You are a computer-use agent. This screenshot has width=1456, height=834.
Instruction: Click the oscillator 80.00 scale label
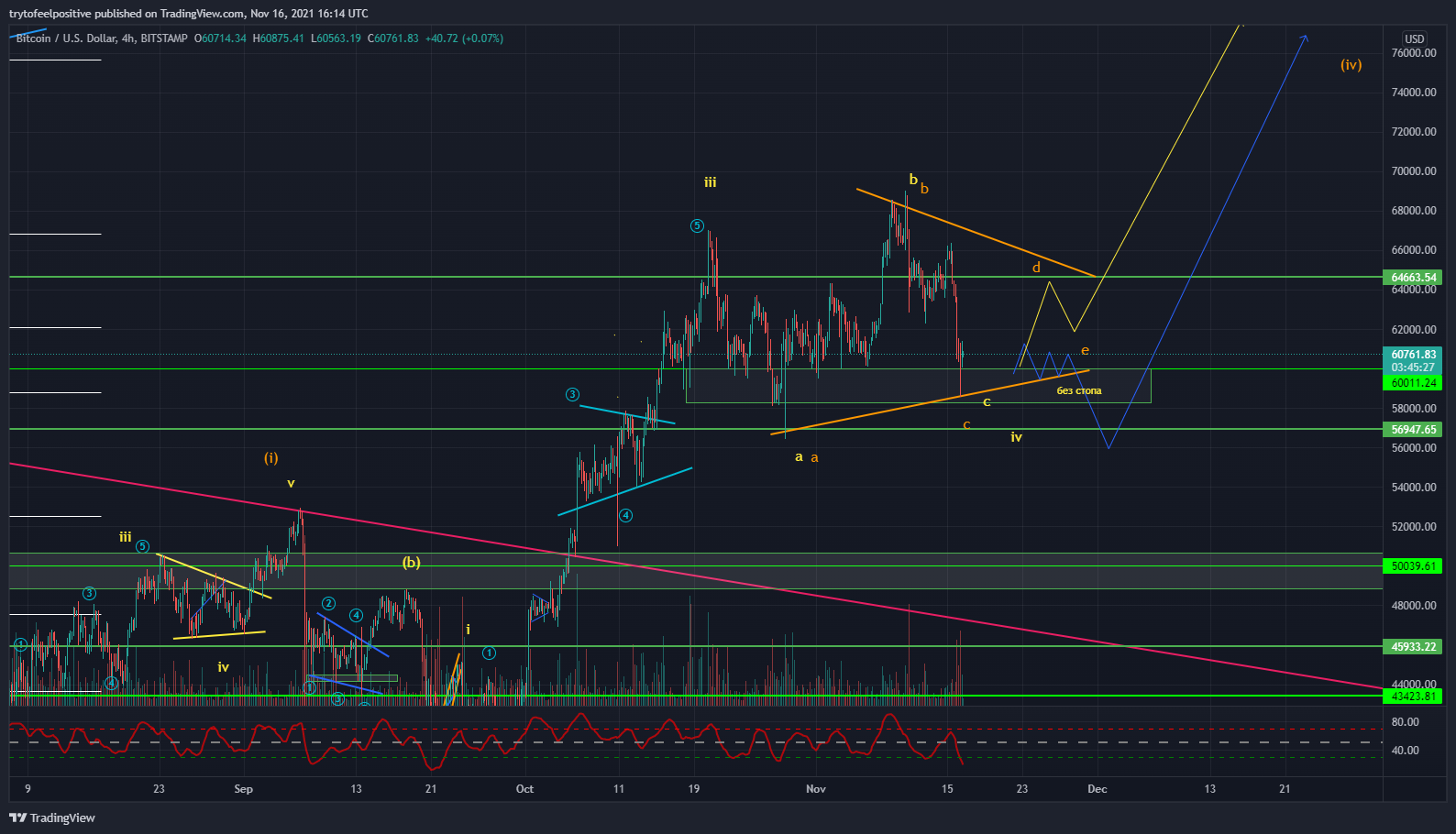[x=1406, y=722]
